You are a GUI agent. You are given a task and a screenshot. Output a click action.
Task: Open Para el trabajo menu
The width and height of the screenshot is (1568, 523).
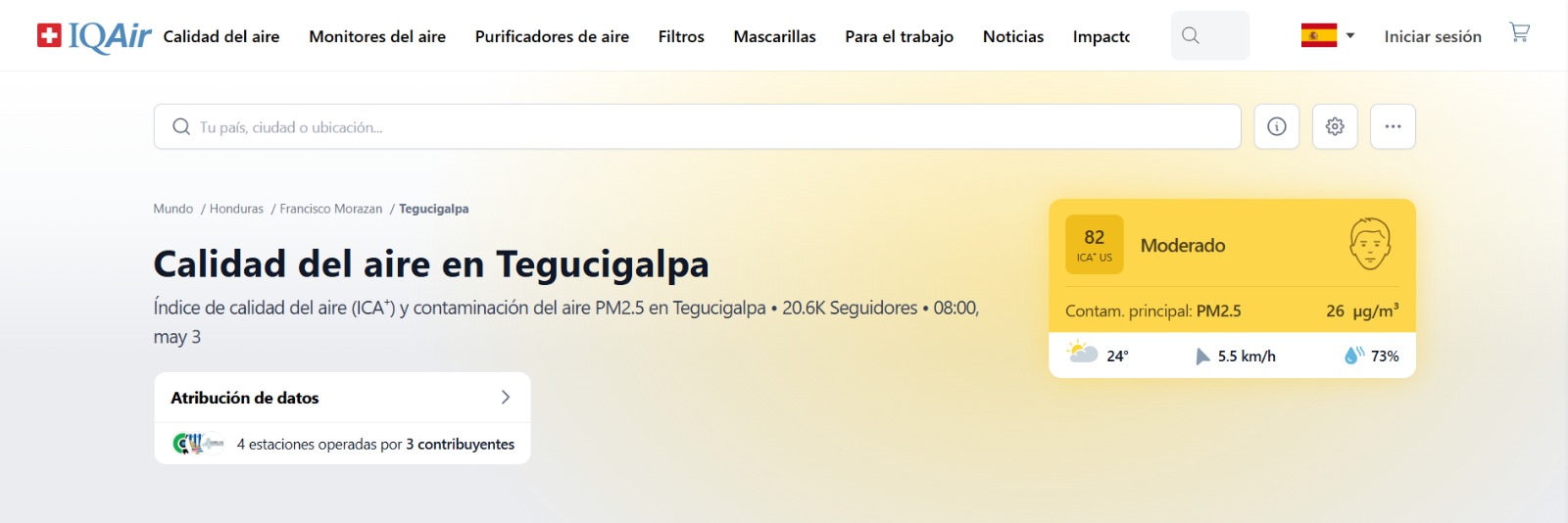(899, 36)
